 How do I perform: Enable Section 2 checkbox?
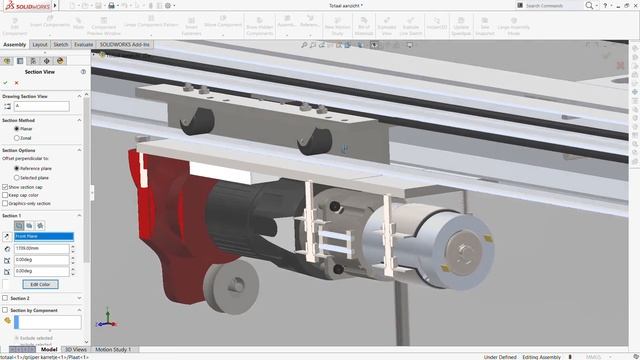pyautogui.click(x=5, y=298)
